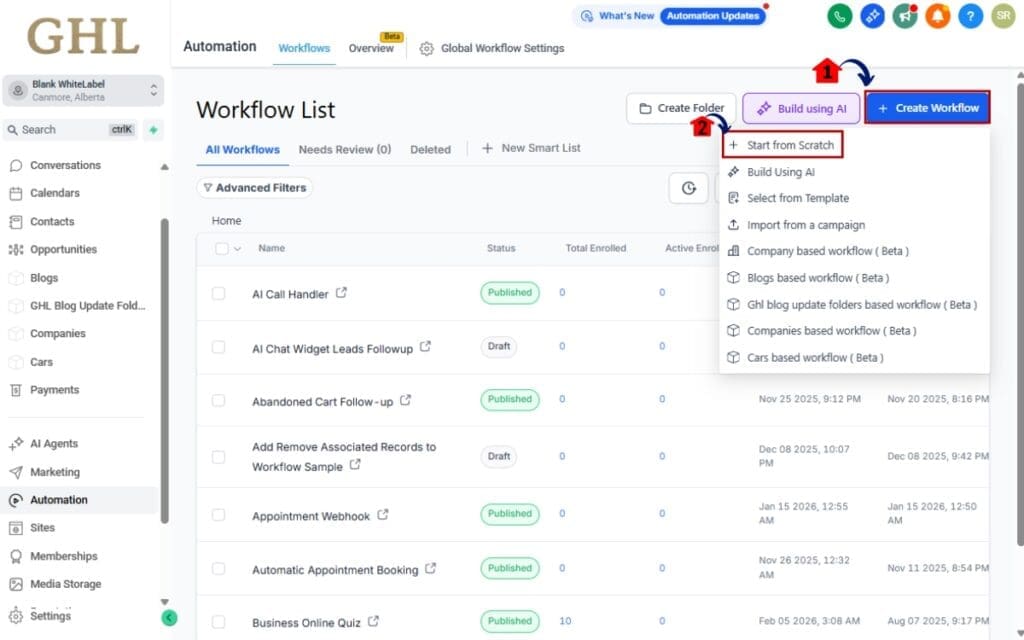Choose Start from Scratch menu option
1024x640 pixels.
click(781, 145)
